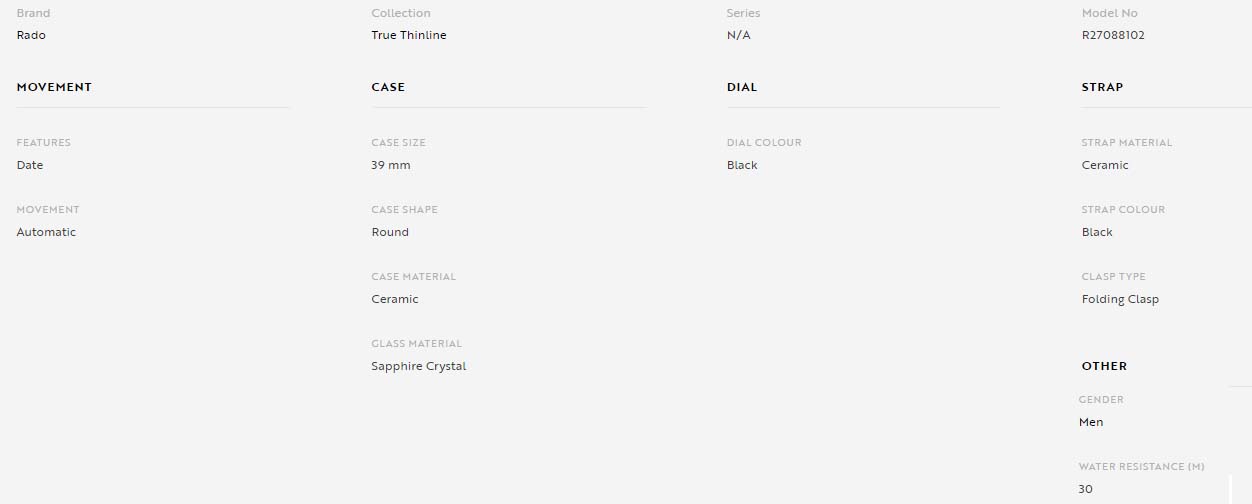Click the Ceramic strap material value
Image resolution: width=1252 pixels, height=504 pixels.
coord(1105,165)
